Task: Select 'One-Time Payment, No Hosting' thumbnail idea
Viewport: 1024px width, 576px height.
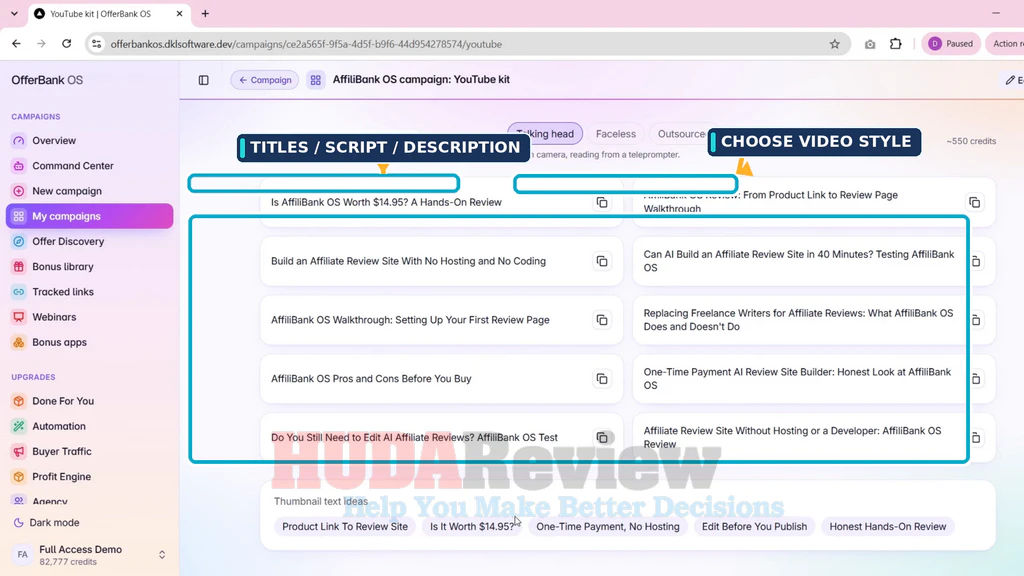Action: 608,526
